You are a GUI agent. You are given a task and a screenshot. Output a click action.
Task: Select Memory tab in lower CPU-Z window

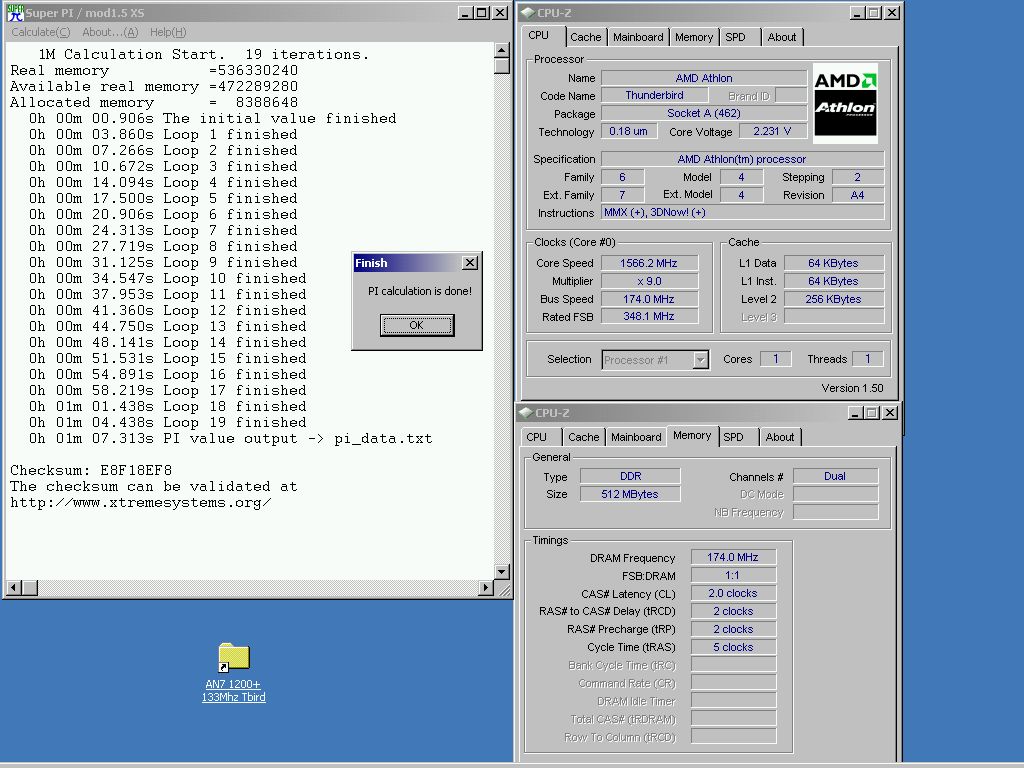tap(692, 435)
